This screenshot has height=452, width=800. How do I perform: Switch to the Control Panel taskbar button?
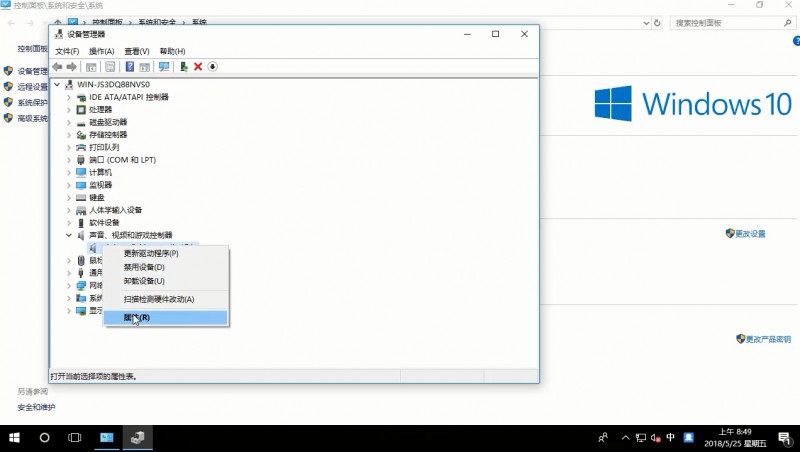click(107, 438)
